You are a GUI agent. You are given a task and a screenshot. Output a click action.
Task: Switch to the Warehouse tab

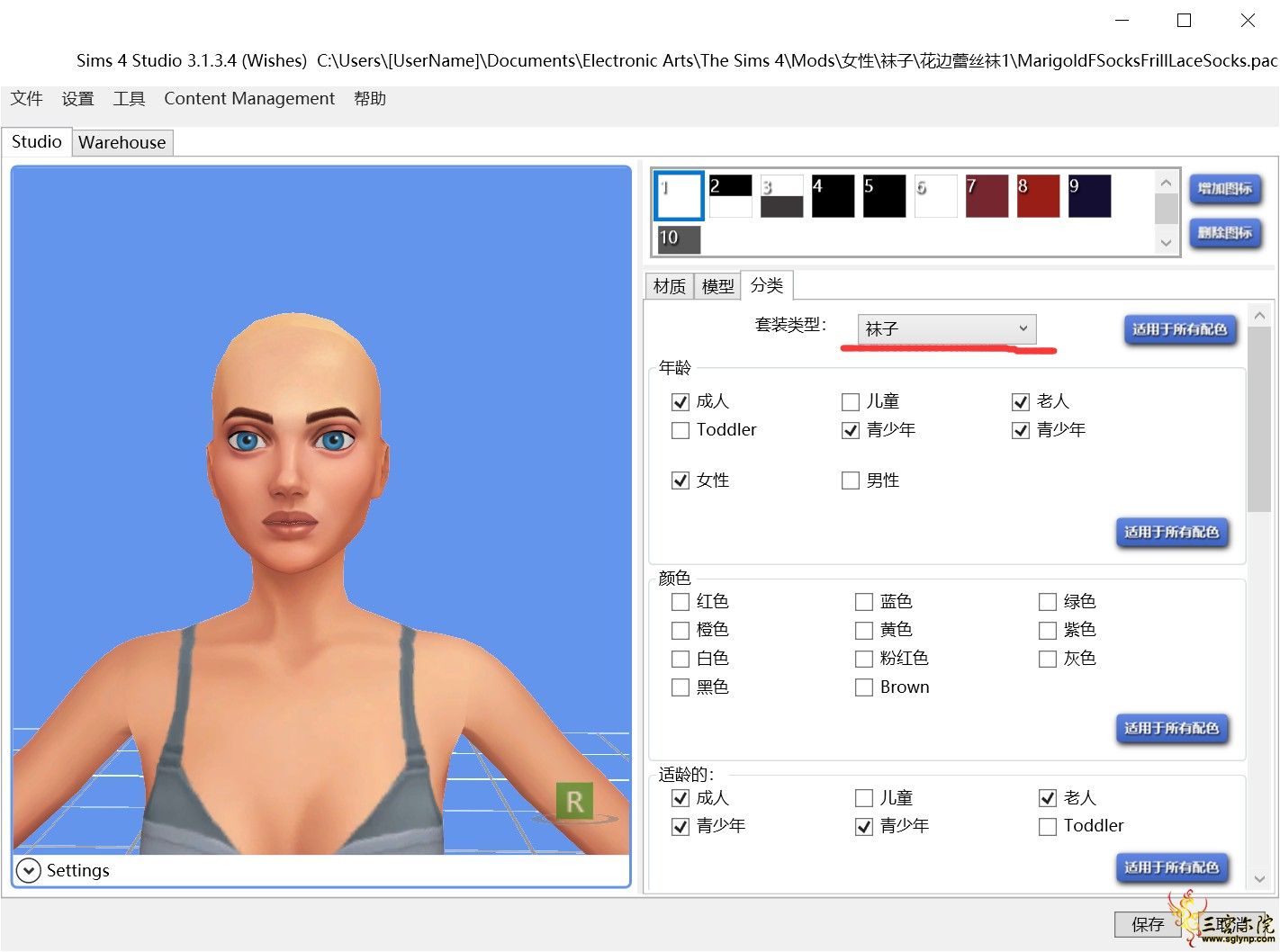122,142
